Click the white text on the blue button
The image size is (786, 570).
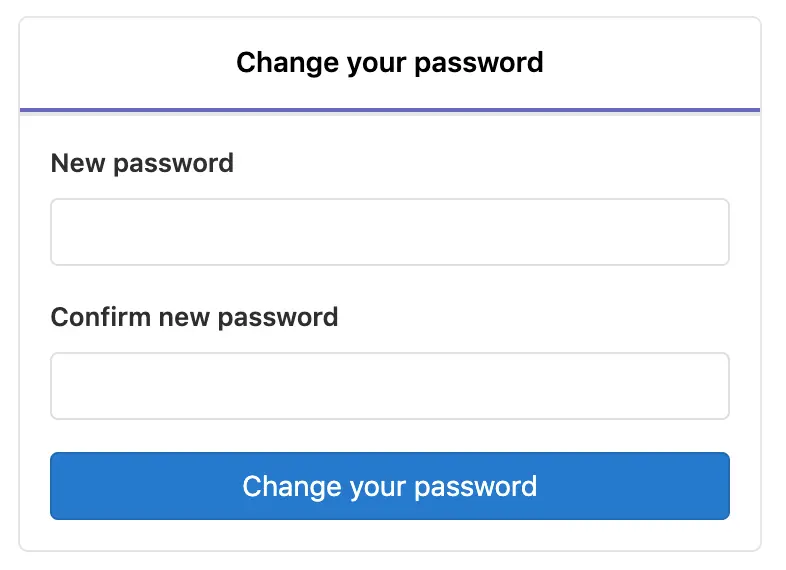coord(389,487)
